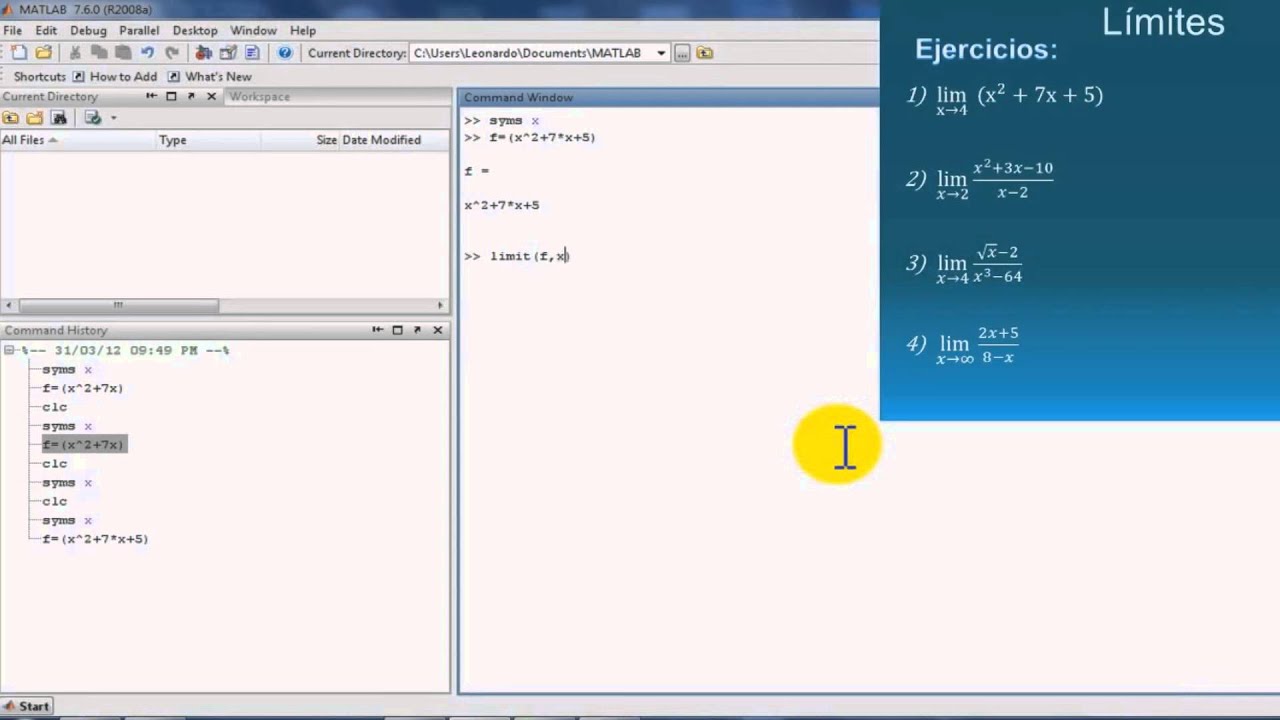Sort by the All Files column header
Viewport: 1280px width, 720px height.
point(78,140)
